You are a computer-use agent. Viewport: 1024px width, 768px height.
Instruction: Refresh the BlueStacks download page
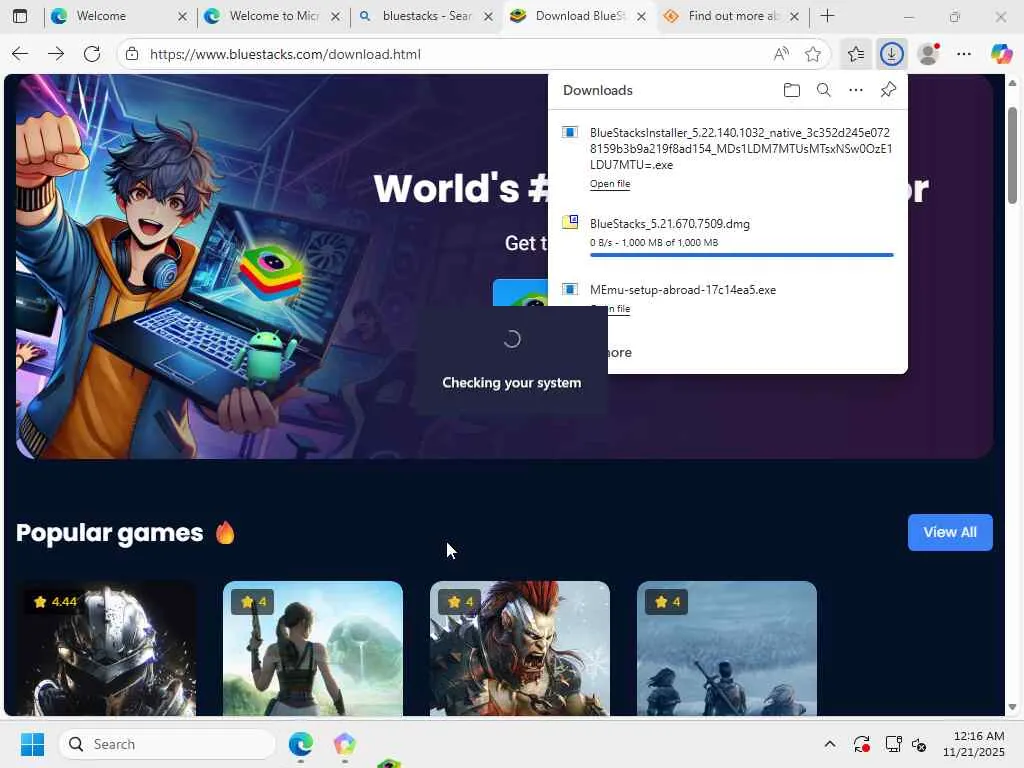pos(92,54)
